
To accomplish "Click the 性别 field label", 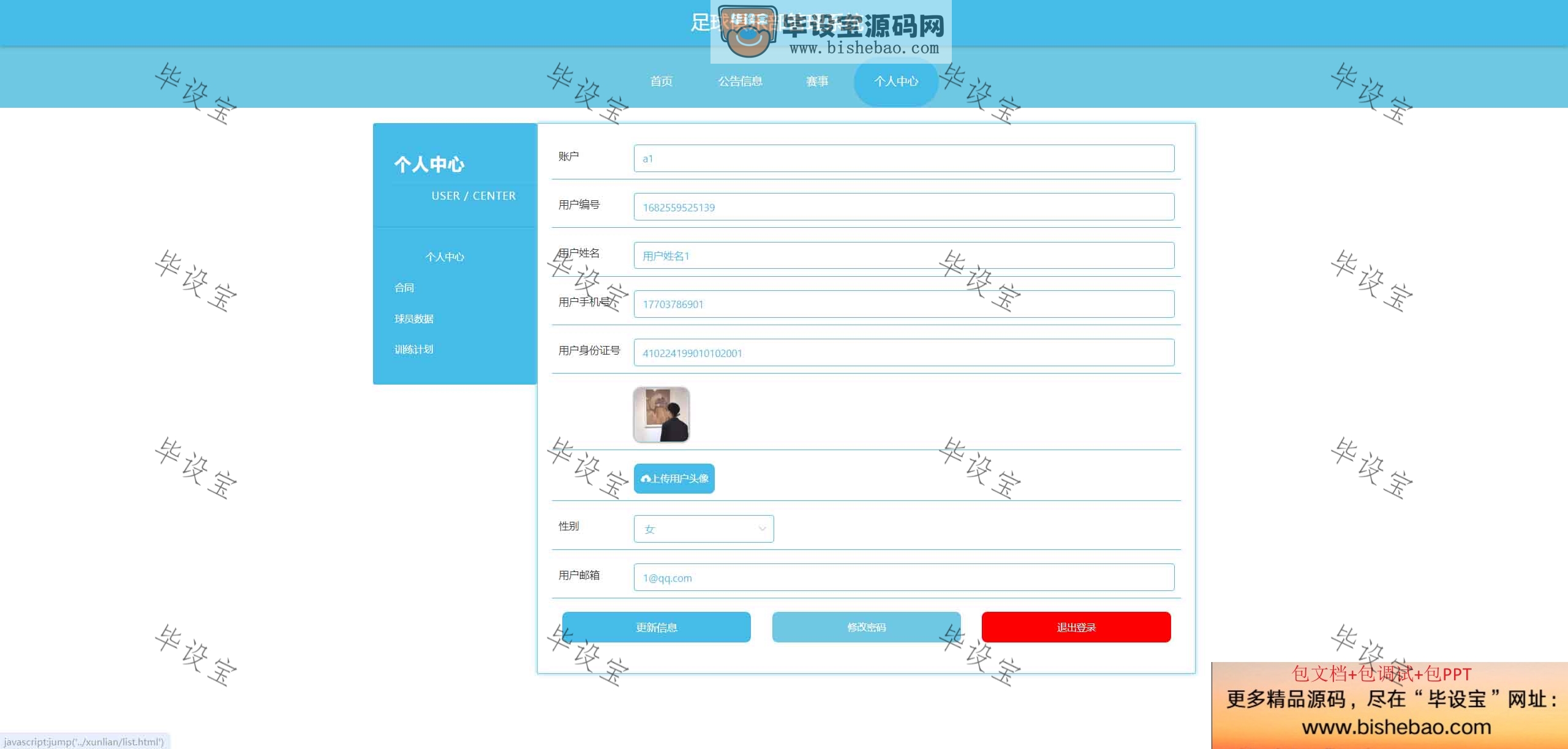I will 568,526.
